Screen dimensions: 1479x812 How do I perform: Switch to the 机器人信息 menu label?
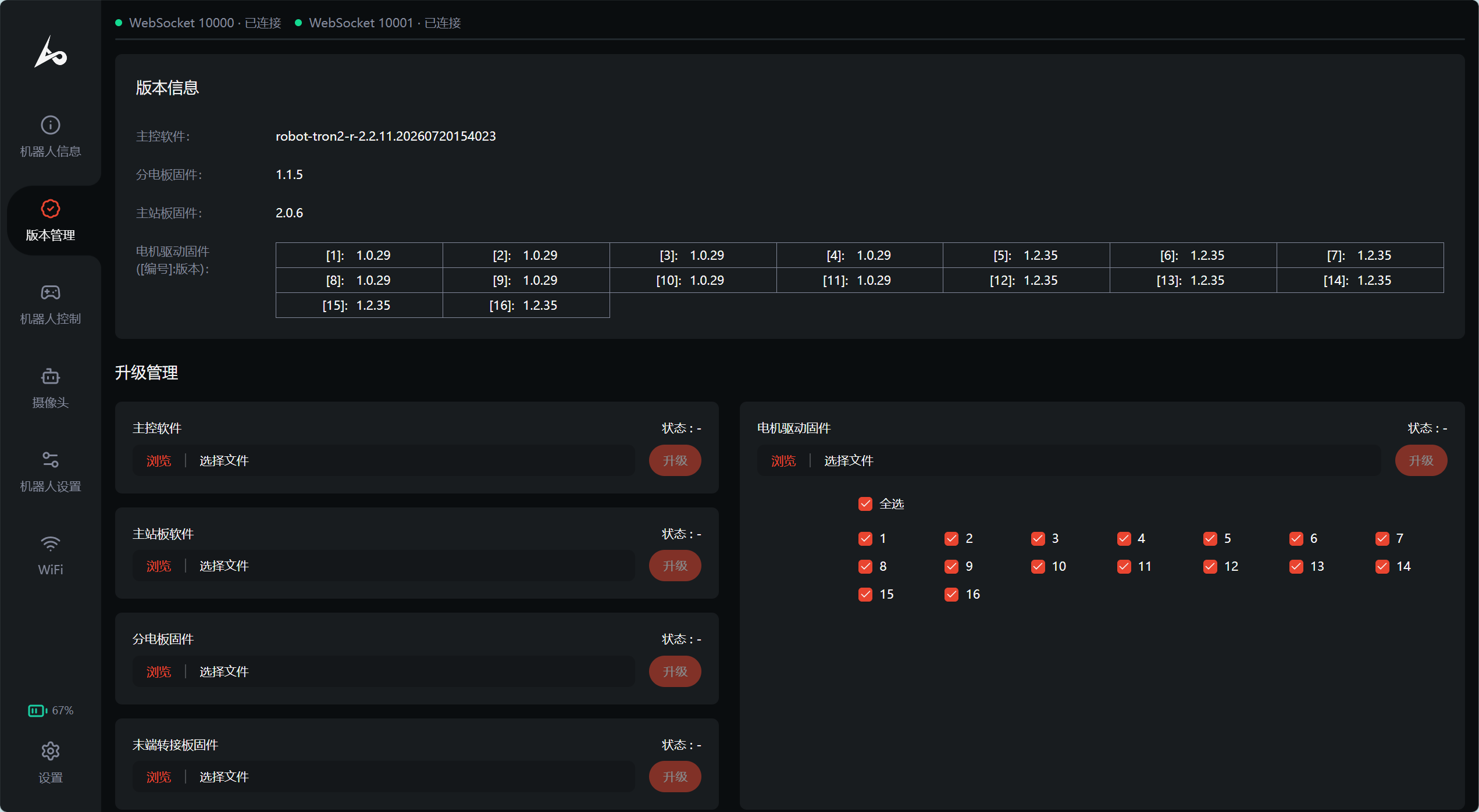pyautogui.click(x=51, y=151)
